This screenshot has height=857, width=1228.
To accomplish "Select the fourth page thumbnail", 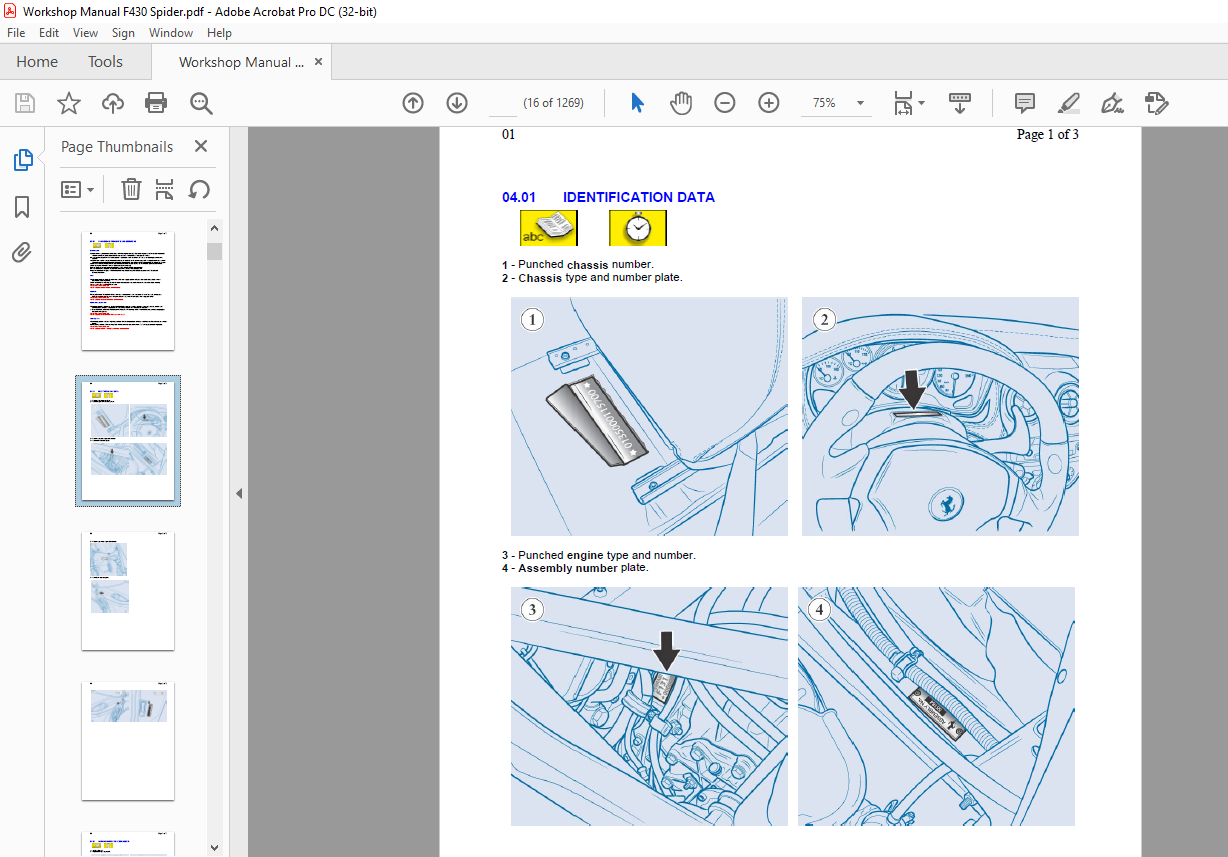I will tap(128, 741).
